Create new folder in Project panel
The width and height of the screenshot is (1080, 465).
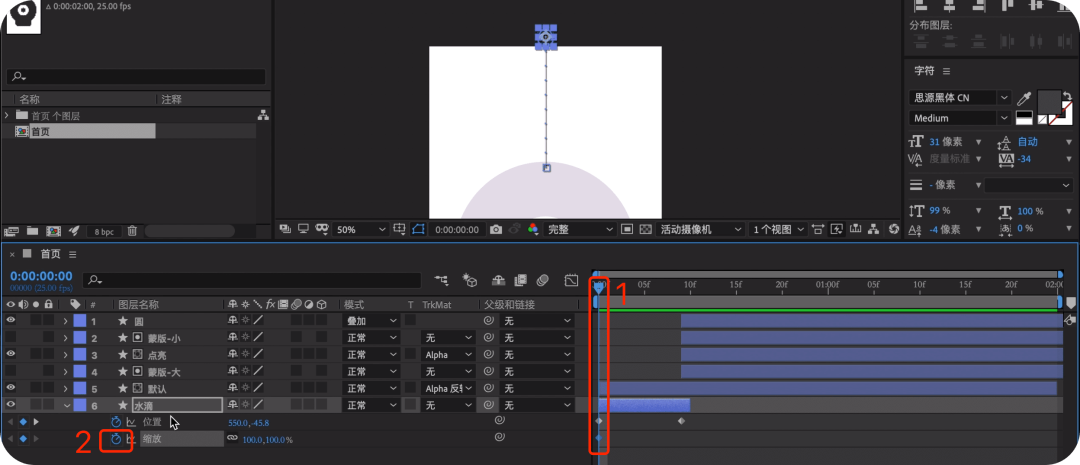[x=32, y=231]
